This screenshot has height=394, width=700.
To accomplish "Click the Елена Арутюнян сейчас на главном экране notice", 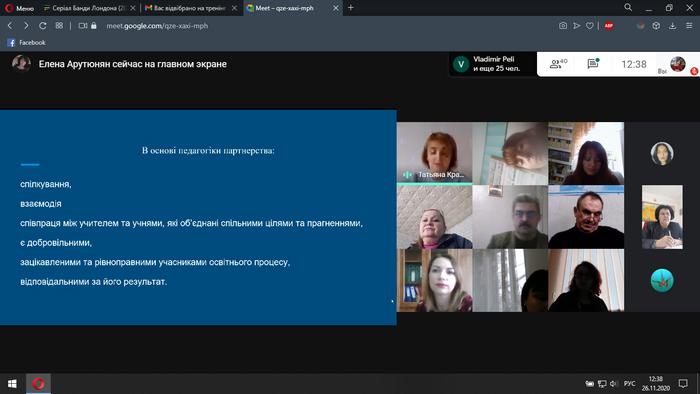I will point(133,64).
